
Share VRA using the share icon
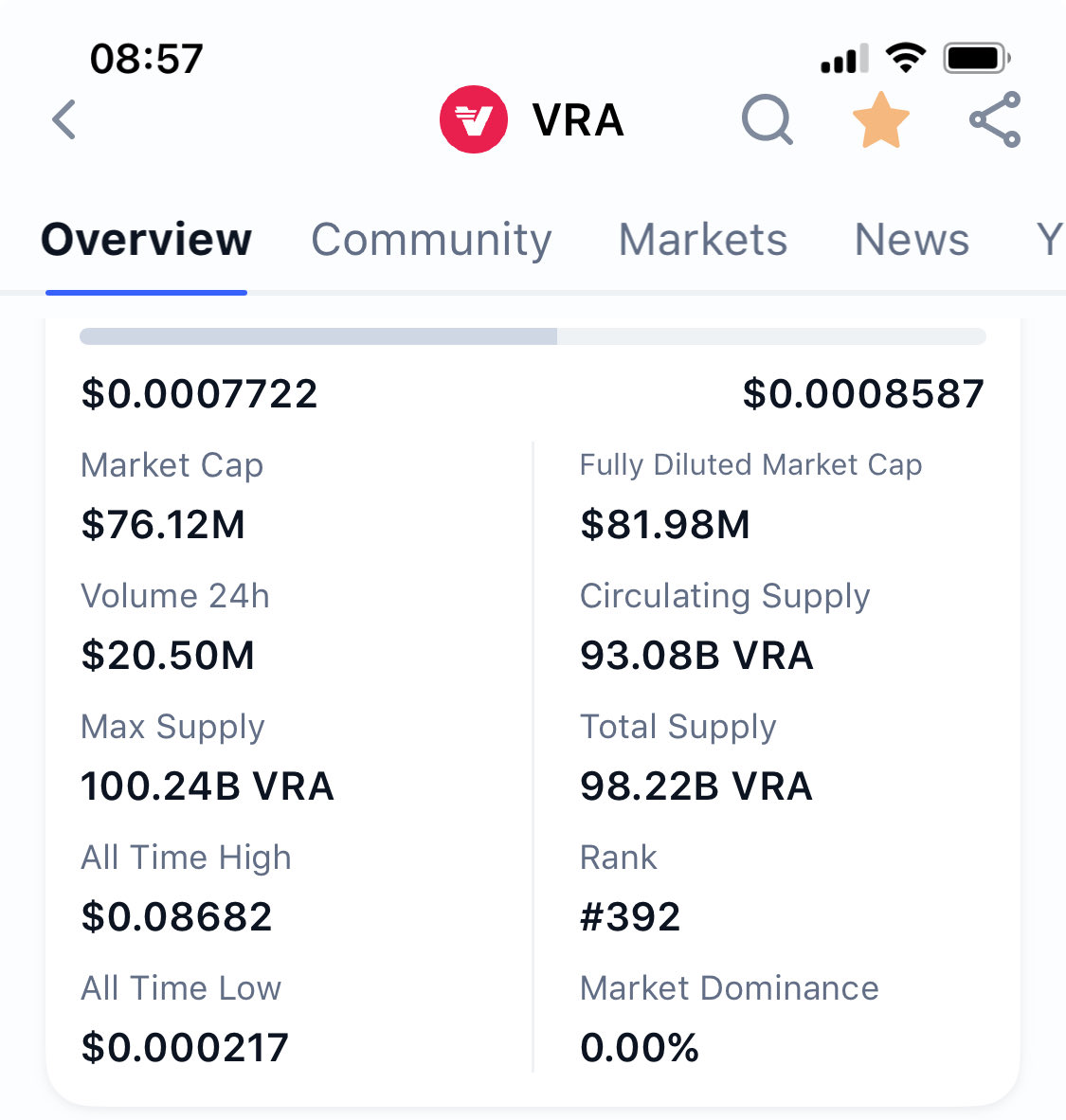995,119
